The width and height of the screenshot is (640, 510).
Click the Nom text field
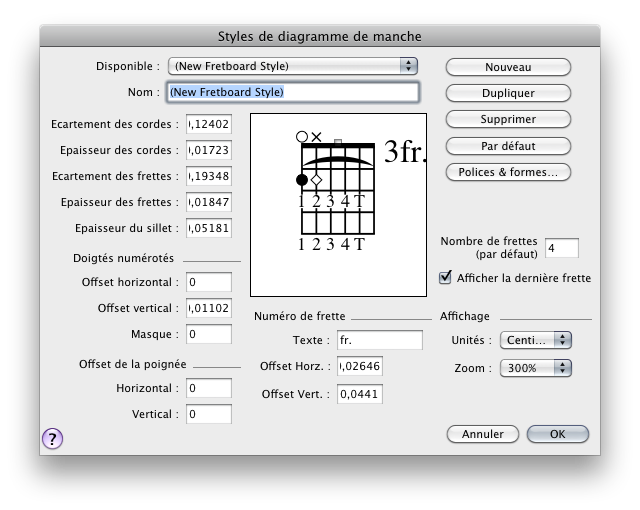(291, 92)
